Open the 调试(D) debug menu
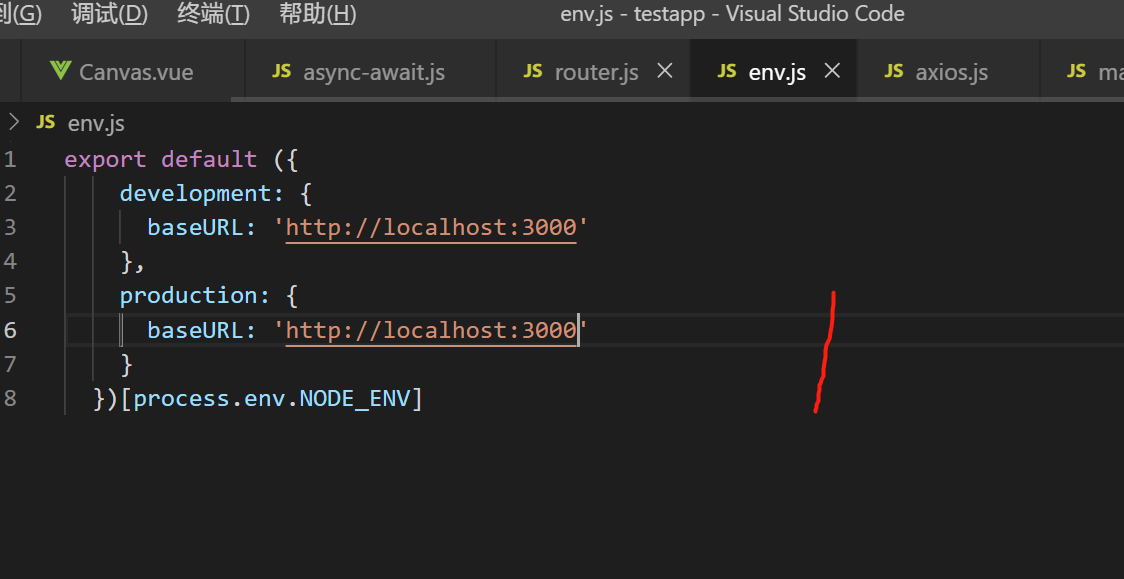 (110, 14)
